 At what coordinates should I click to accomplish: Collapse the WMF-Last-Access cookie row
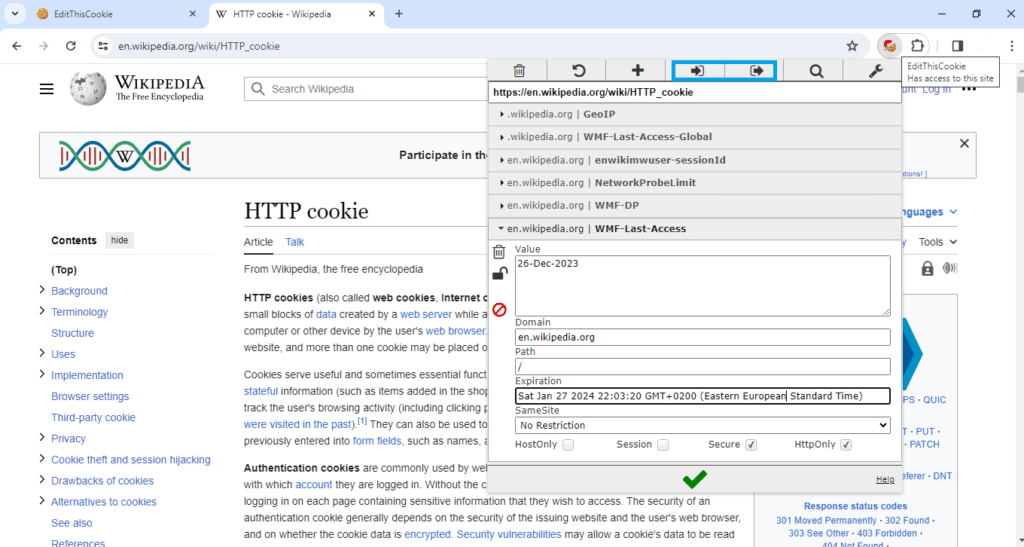coord(695,228)
